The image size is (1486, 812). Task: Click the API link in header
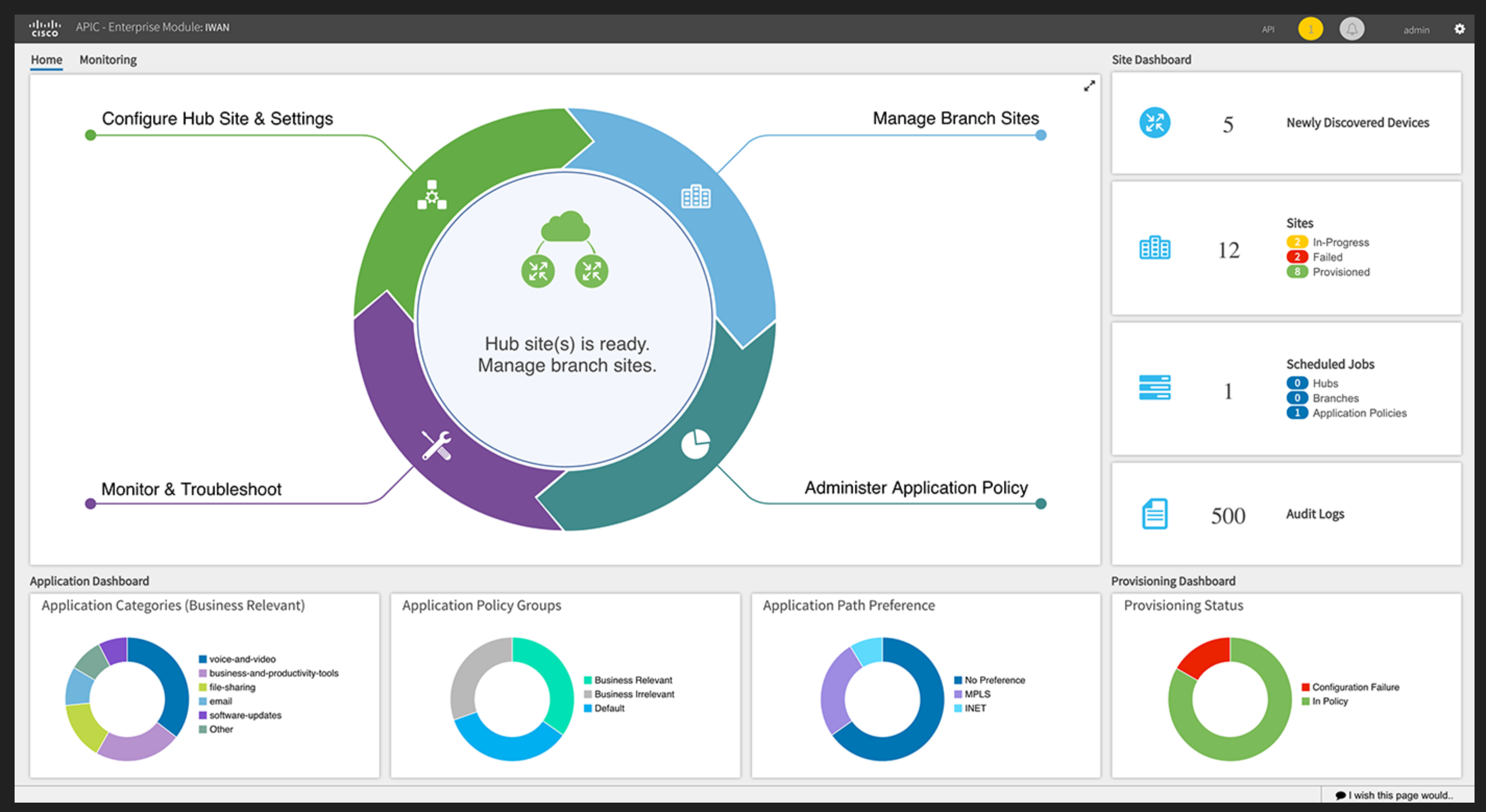coord(1268,29)
